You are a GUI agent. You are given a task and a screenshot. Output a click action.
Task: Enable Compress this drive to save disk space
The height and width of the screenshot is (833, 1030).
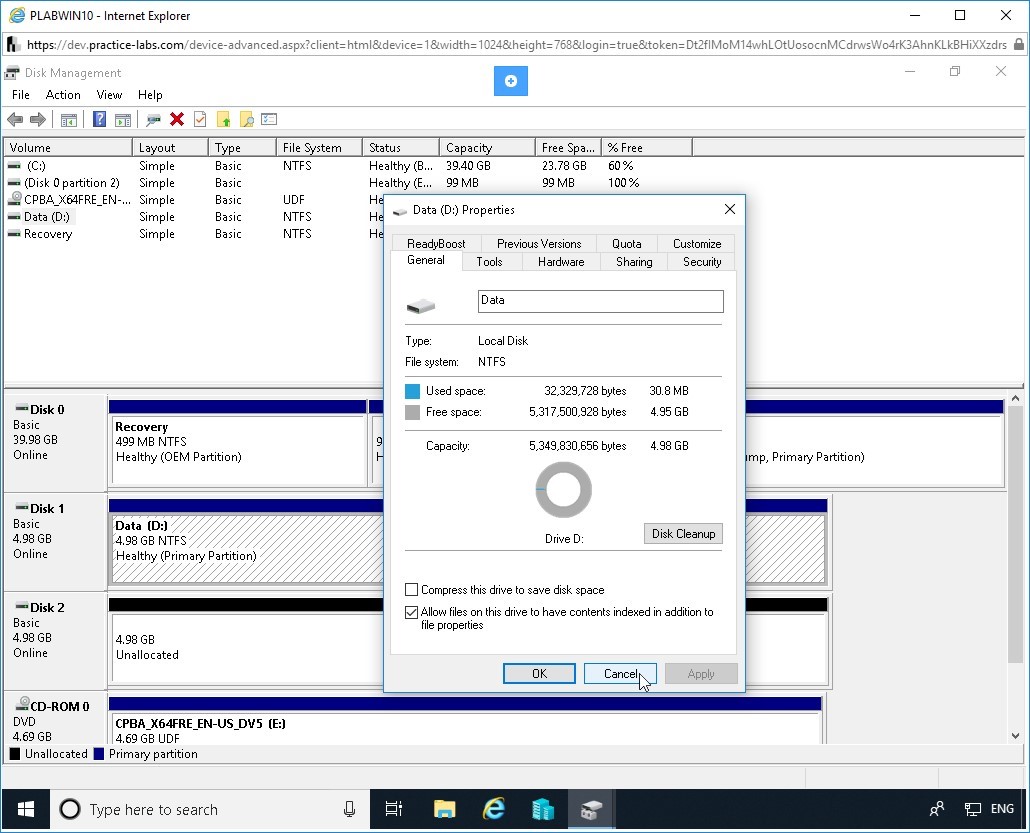pos(412,590)
